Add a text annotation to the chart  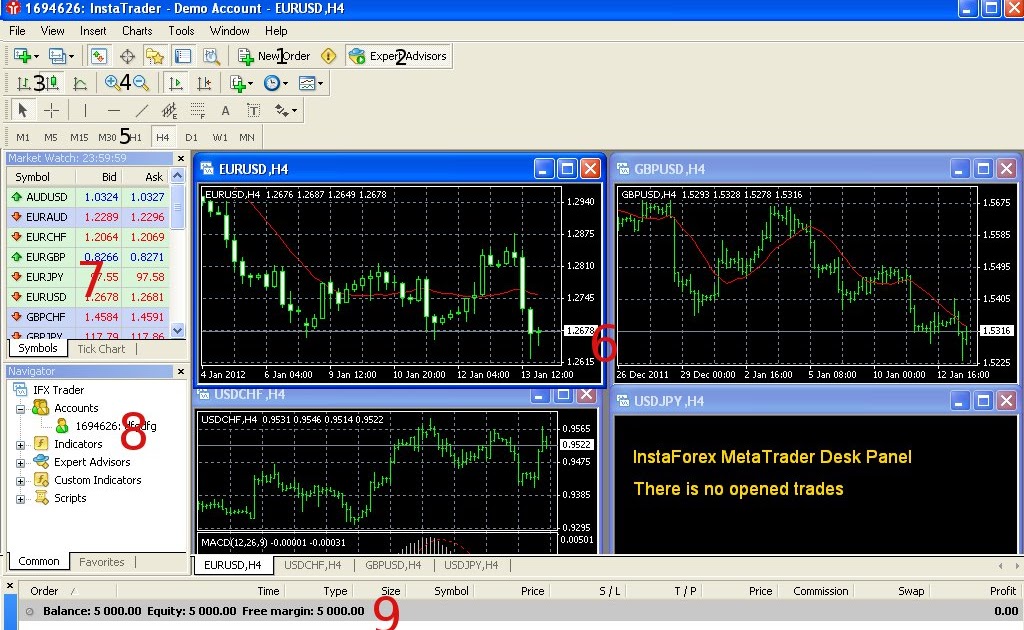click(225, 110)
